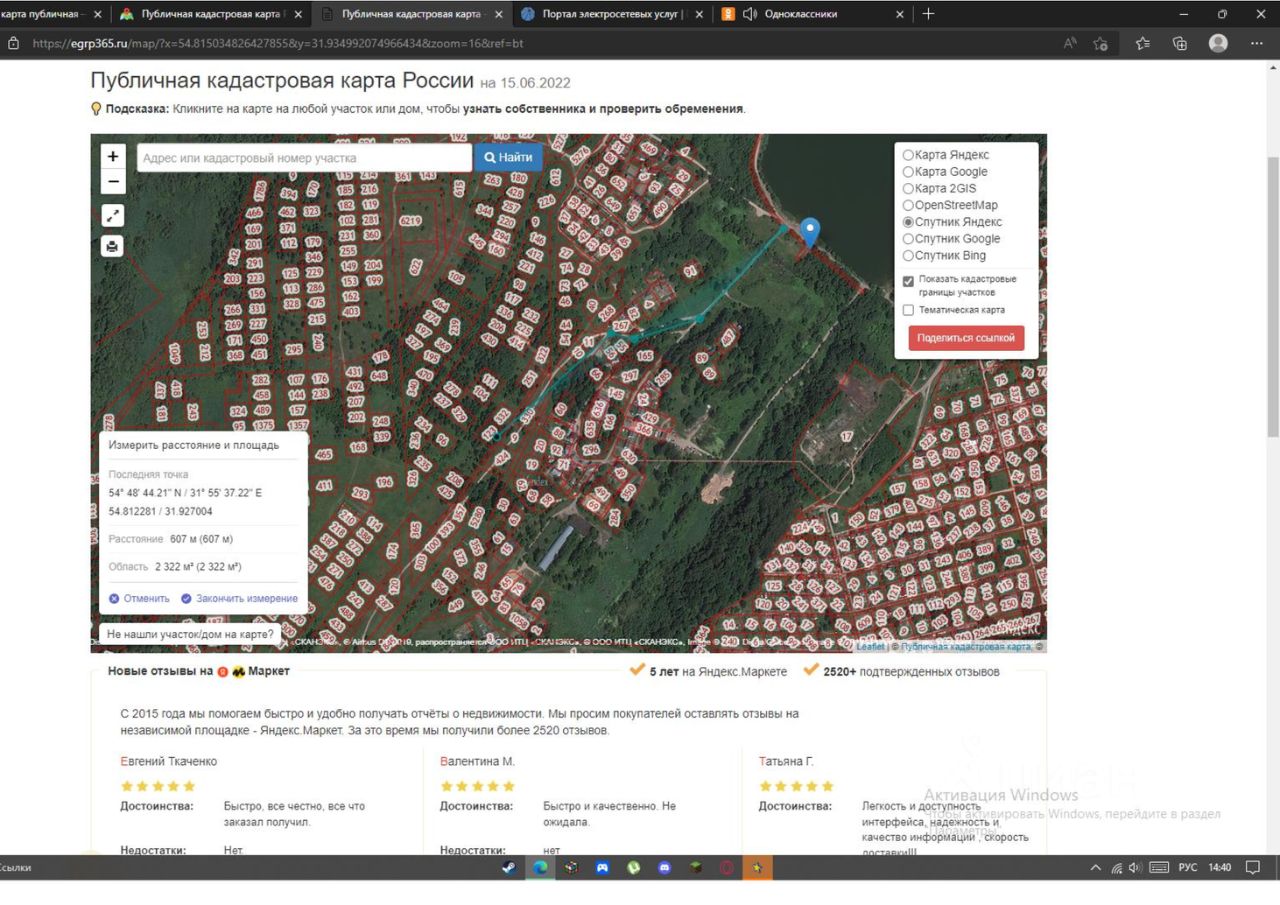Open Discord from the taskbar
1280x905 pixels.
665,868
